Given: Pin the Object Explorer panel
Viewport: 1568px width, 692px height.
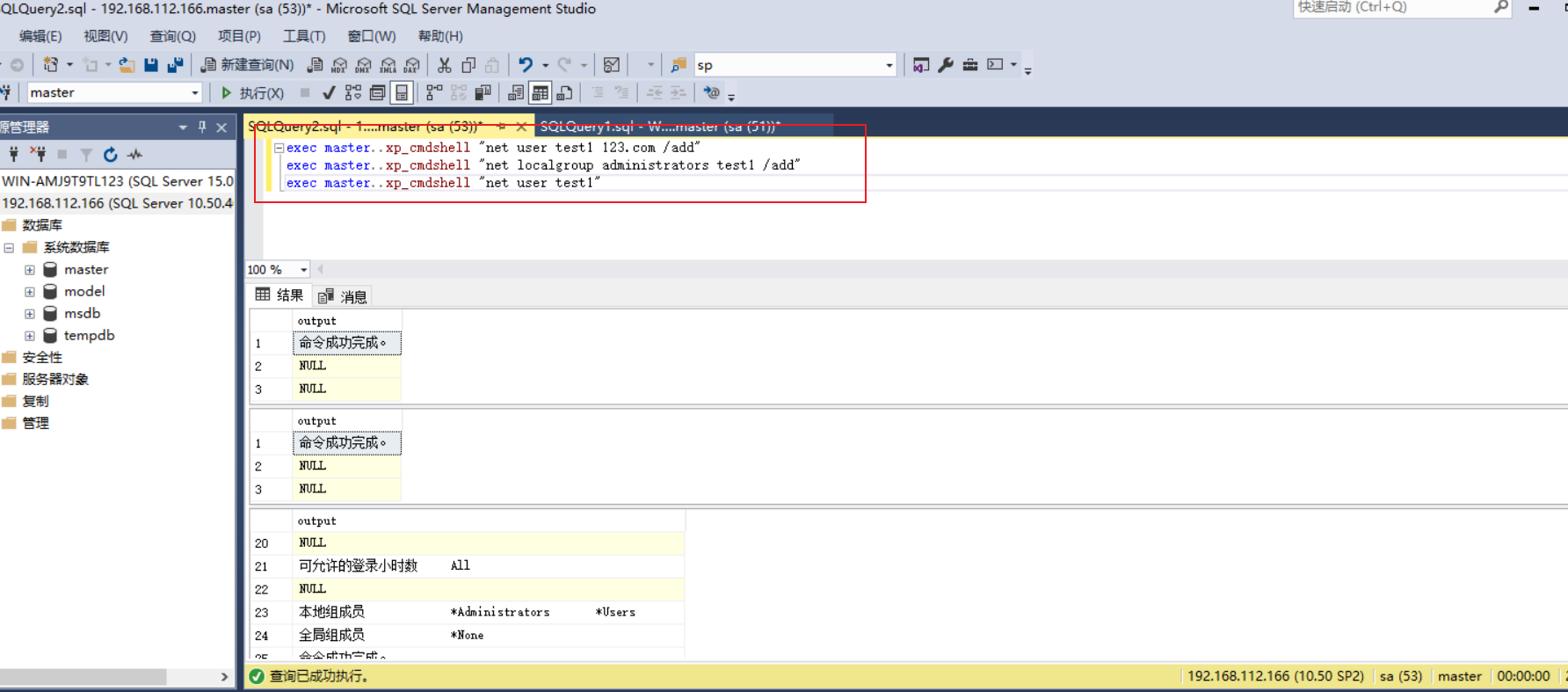Looking at the screenshot, I should tap(202, 127).
